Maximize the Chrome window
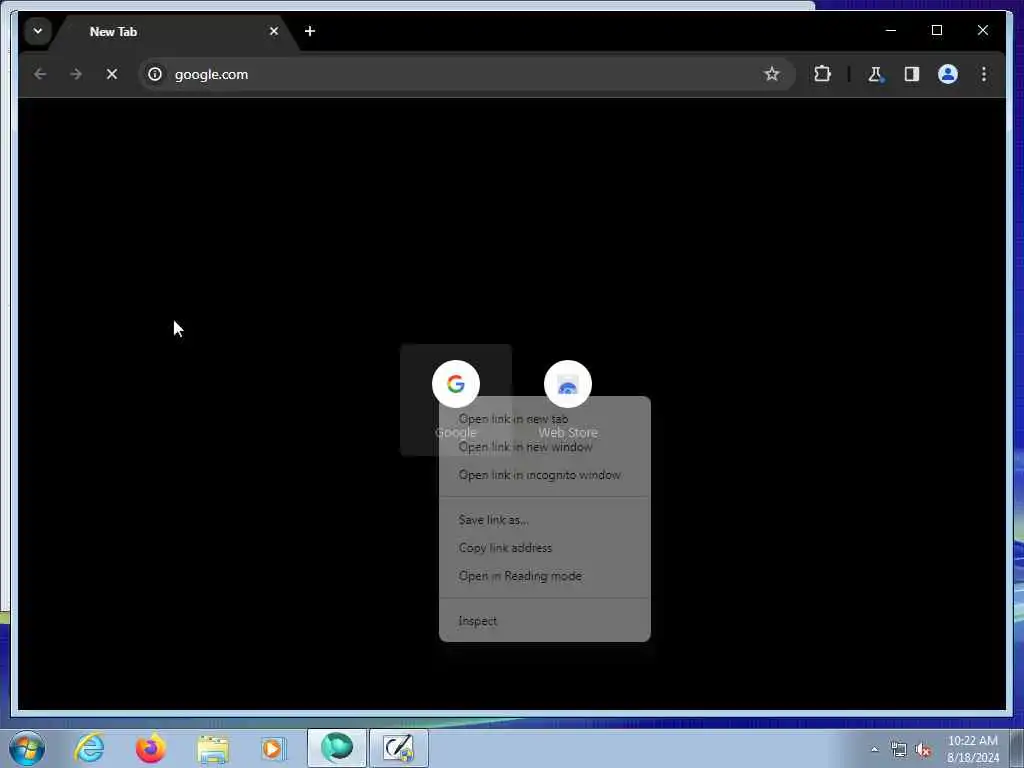Image resolution: width=1024 pixels, height=768 pixels. [936, 30]
